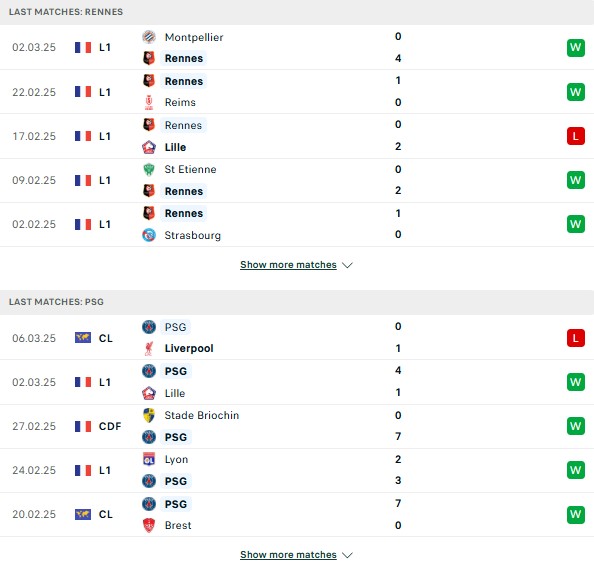594x576 pixels.
Task: Select the CDF competition label for 27.02.25
Action: tap(110, 426)
